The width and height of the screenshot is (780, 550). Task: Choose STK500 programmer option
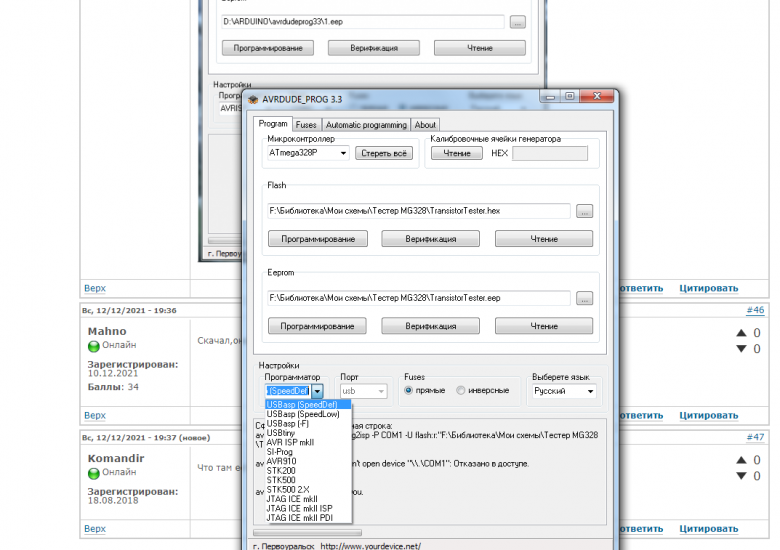click(308, 480)
